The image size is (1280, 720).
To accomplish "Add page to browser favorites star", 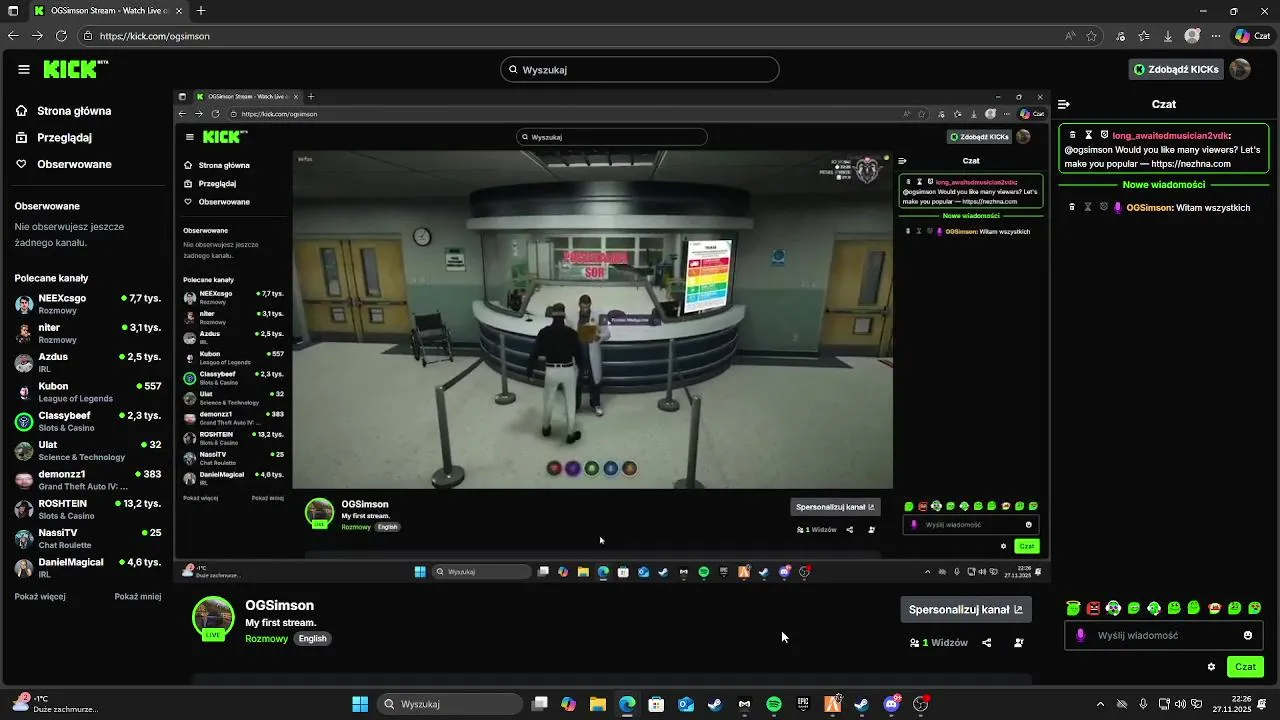I will (1092, 36).
